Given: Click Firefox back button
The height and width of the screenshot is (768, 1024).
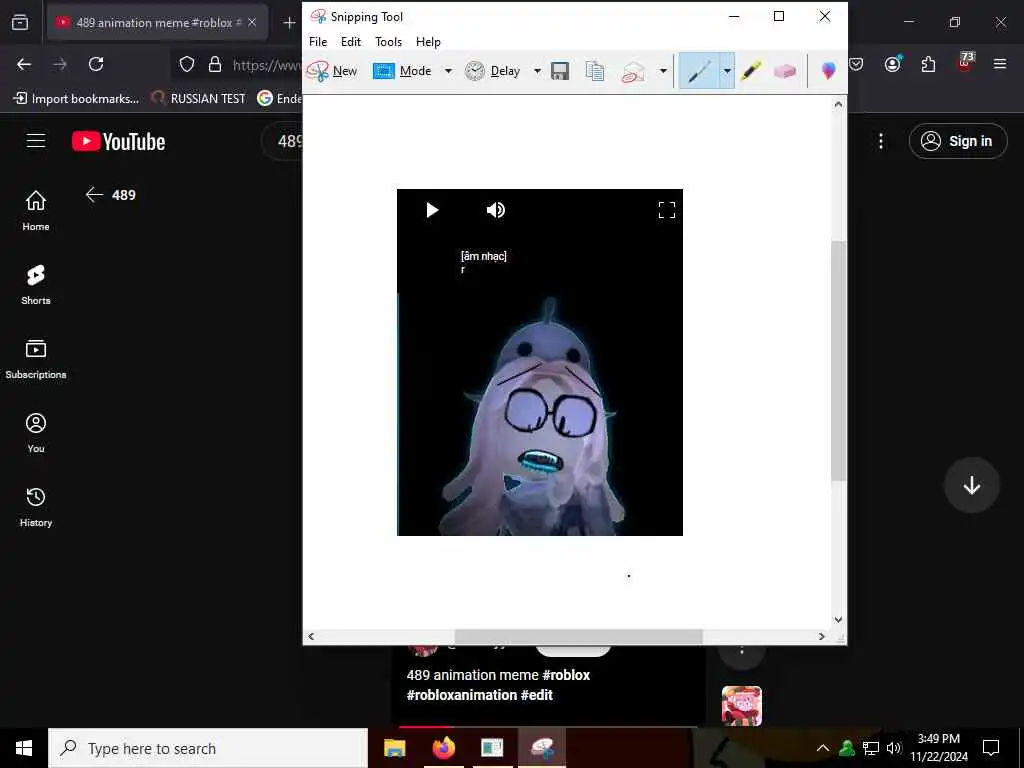Looking at the screenshot, I should tap(24, 64).
